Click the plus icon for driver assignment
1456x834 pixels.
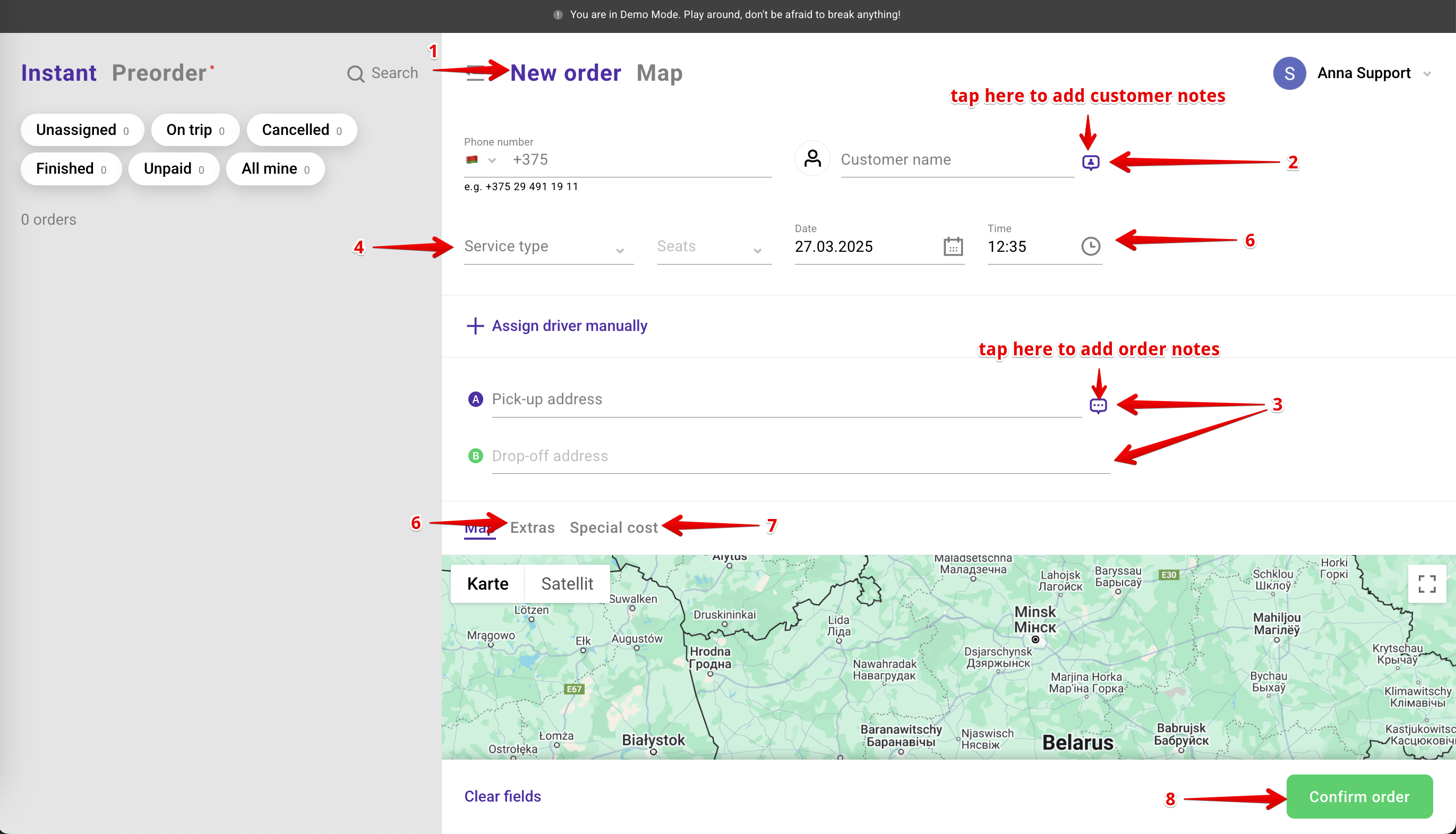pyautogui.click(x=475, y=326)
